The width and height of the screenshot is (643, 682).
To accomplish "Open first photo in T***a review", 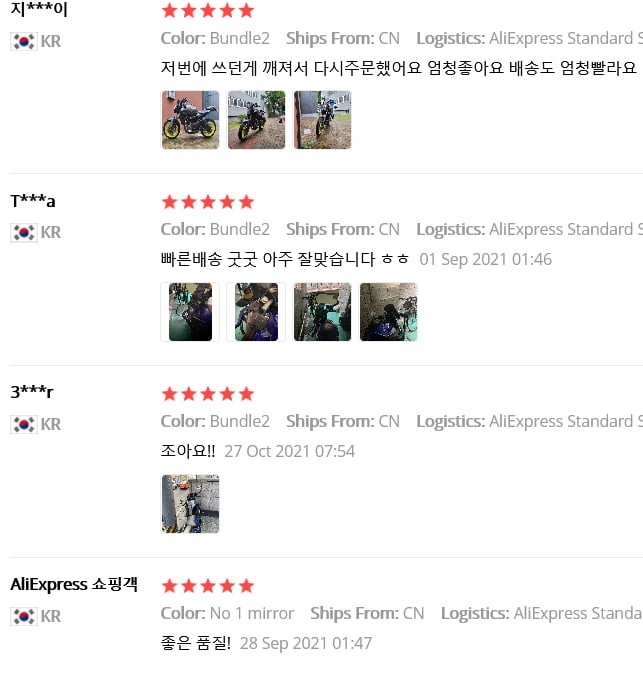I will pos(190,312).
